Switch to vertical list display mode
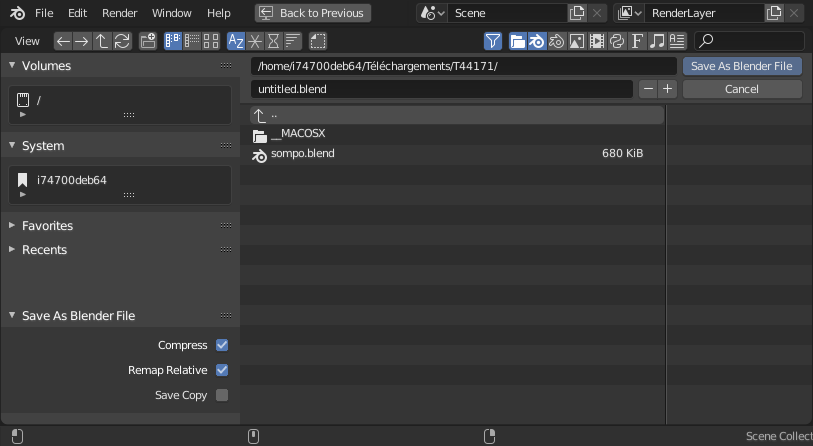The width and height of the screenshot is (813, 446). [x=173, y=41]
